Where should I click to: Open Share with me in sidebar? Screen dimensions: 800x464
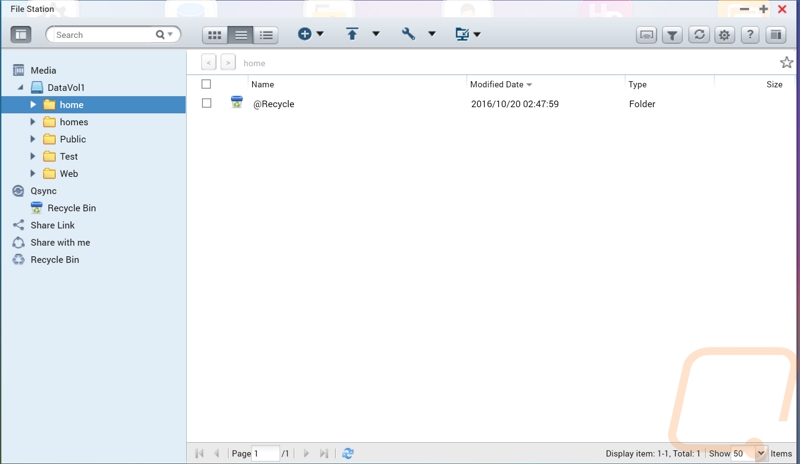(60, 242)
